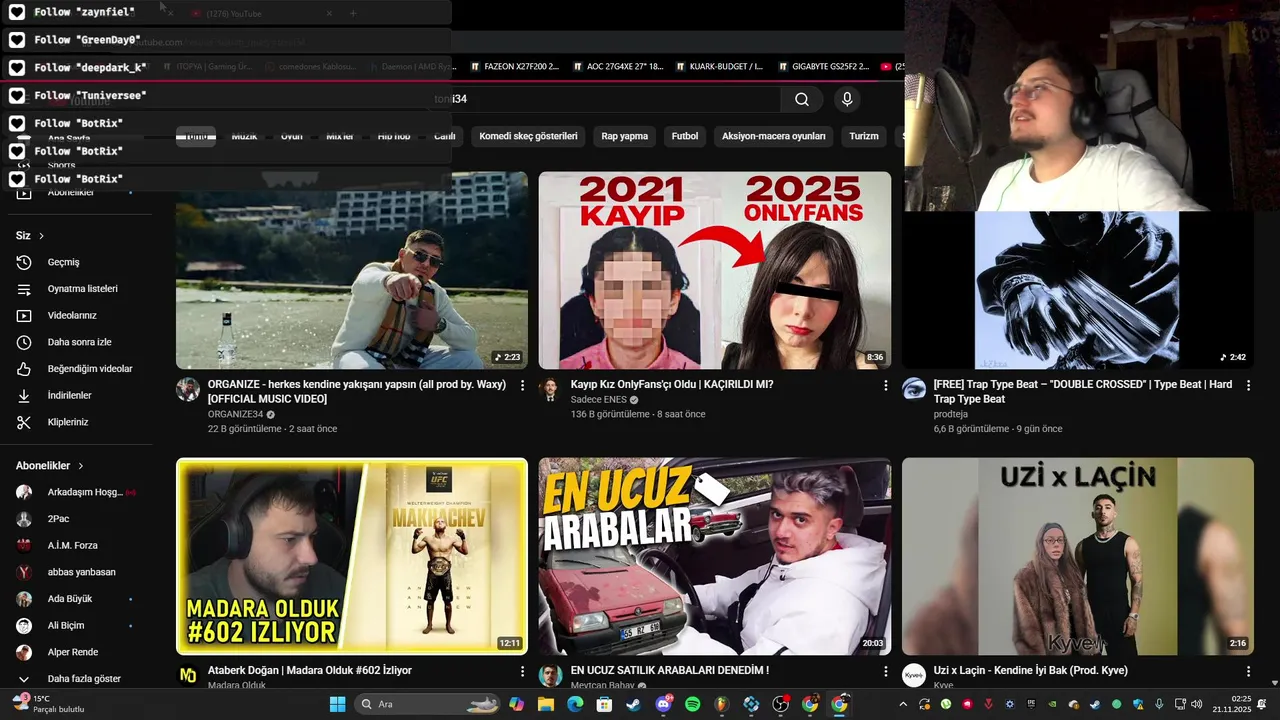Show hidden system tray icons
The image size is (1280, 720).
[903, 704]
